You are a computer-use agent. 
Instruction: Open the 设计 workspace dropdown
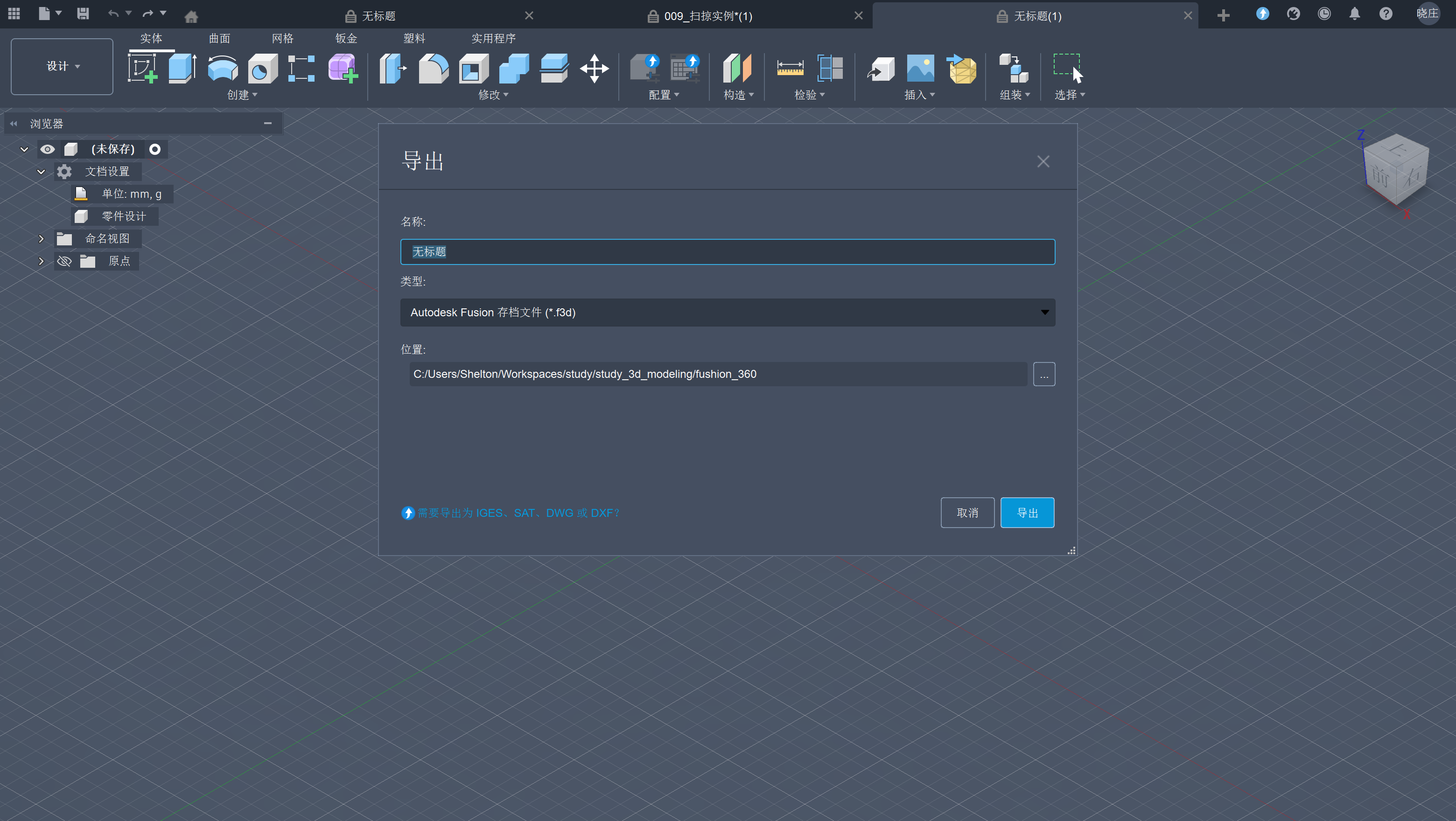coord(62,67)
